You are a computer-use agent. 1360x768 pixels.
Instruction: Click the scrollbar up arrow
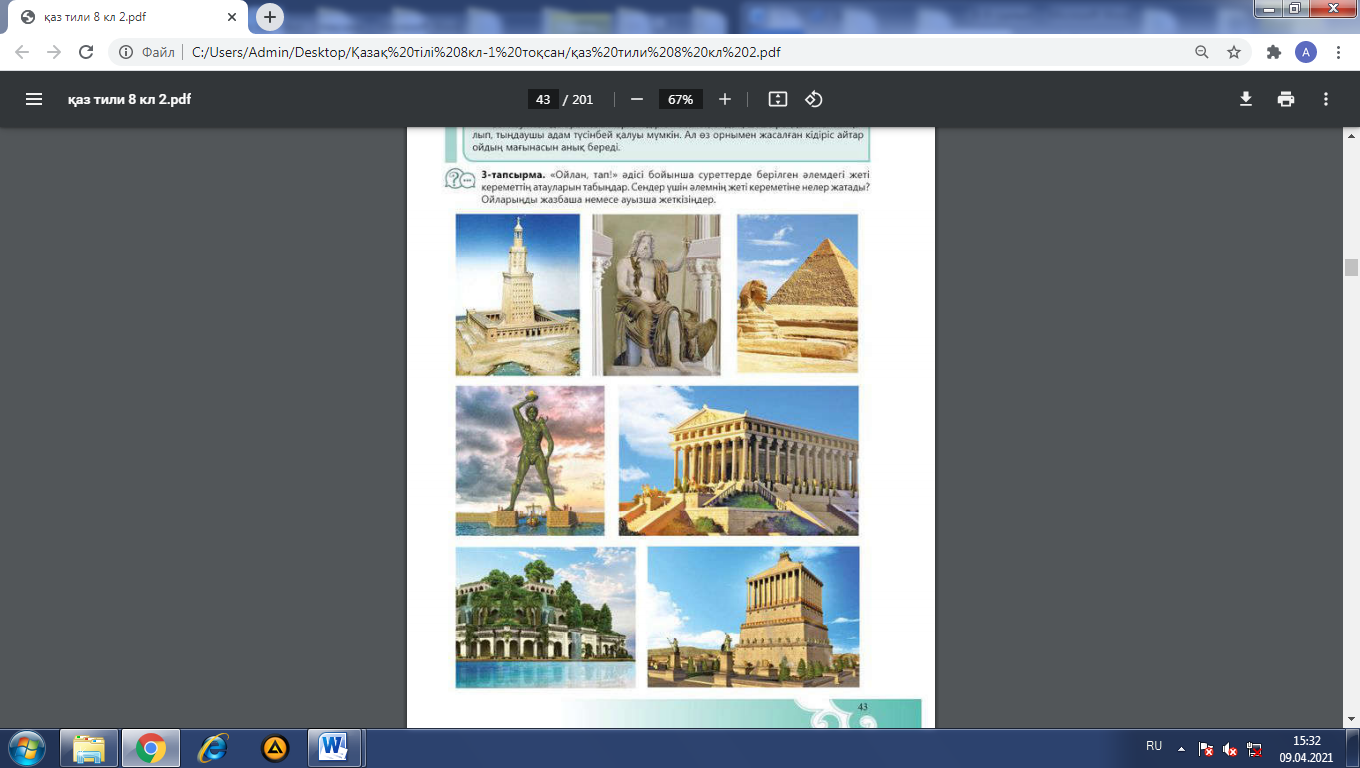1351,134
